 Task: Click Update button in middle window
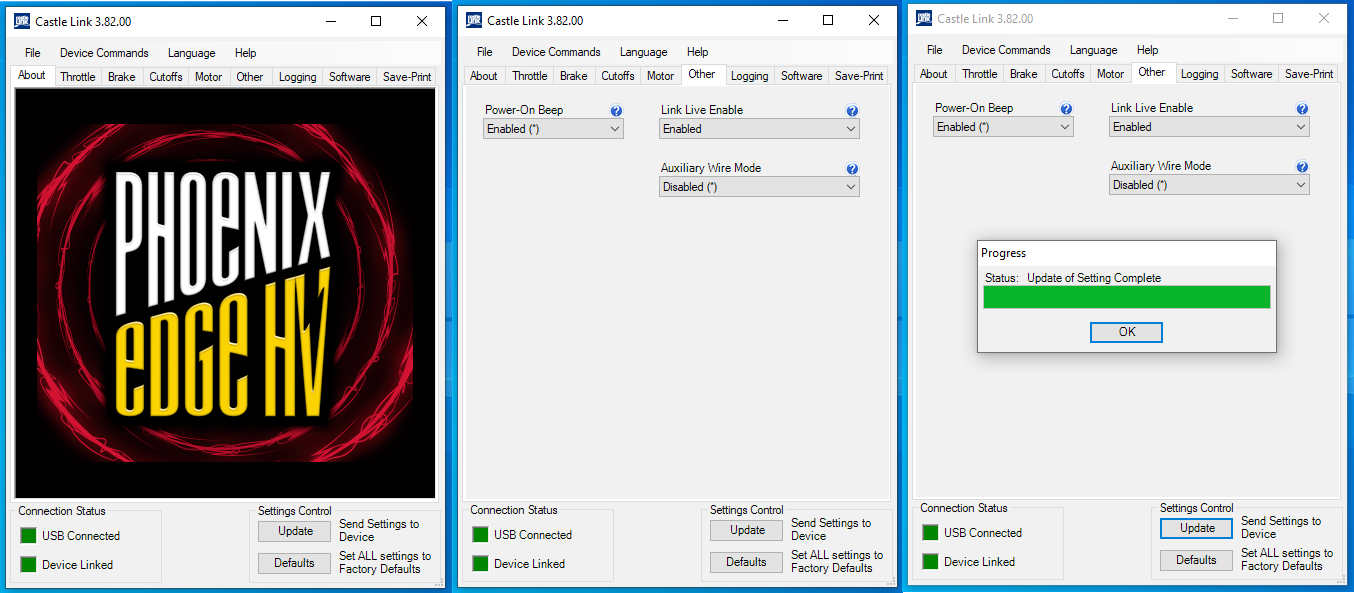(747, 531)
